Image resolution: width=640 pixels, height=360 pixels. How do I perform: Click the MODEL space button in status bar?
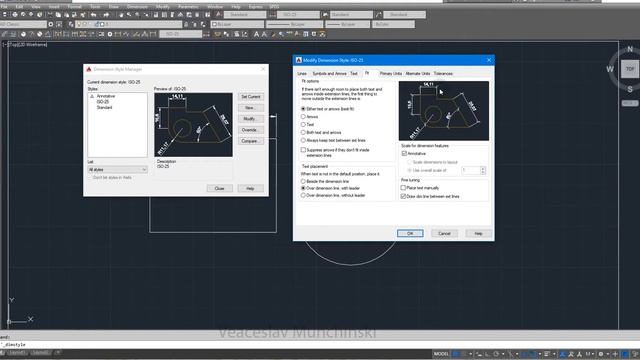coord(441,354)
